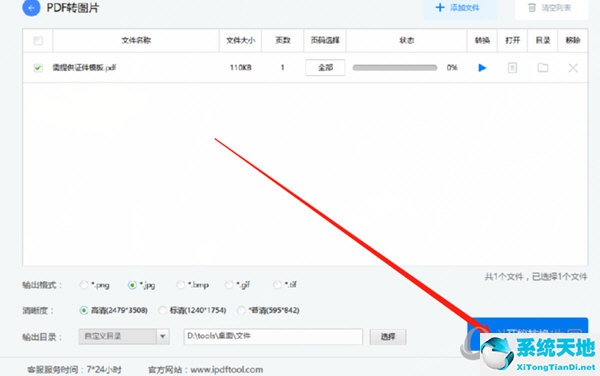
Task: Select *.gif output format
Action: tap(229, 285)
